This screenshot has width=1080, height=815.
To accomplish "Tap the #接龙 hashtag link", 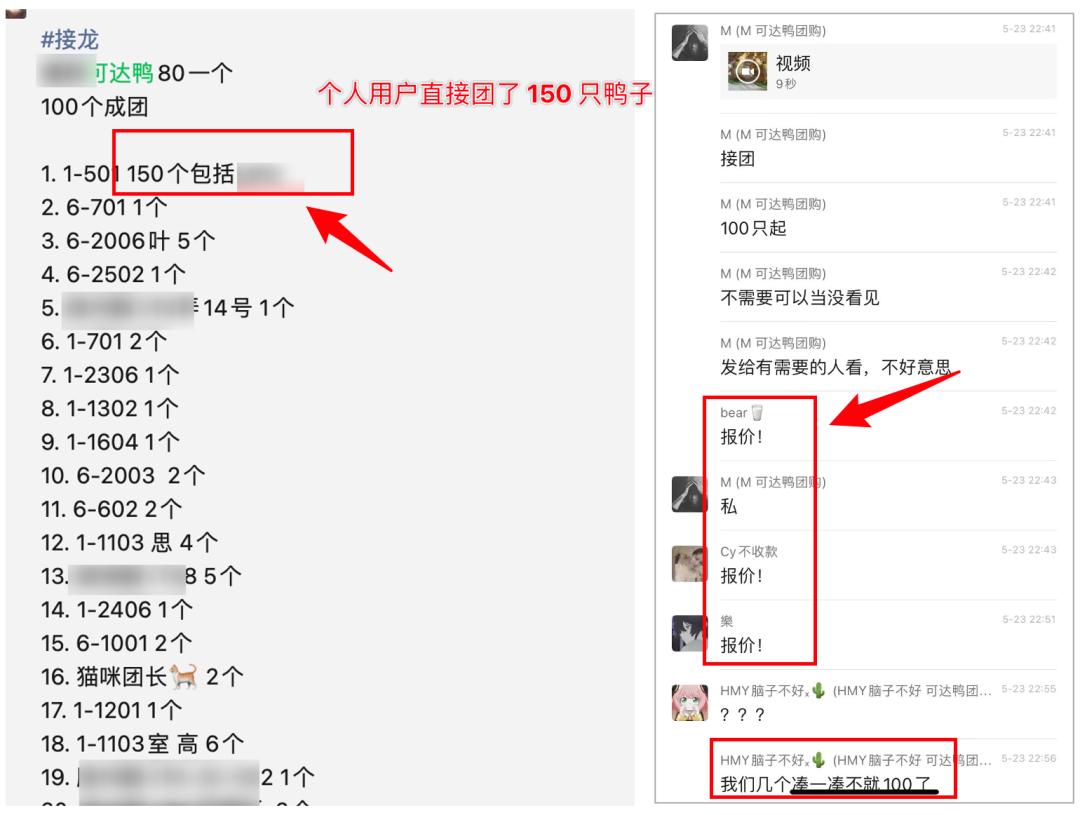I will pos(70,39).
